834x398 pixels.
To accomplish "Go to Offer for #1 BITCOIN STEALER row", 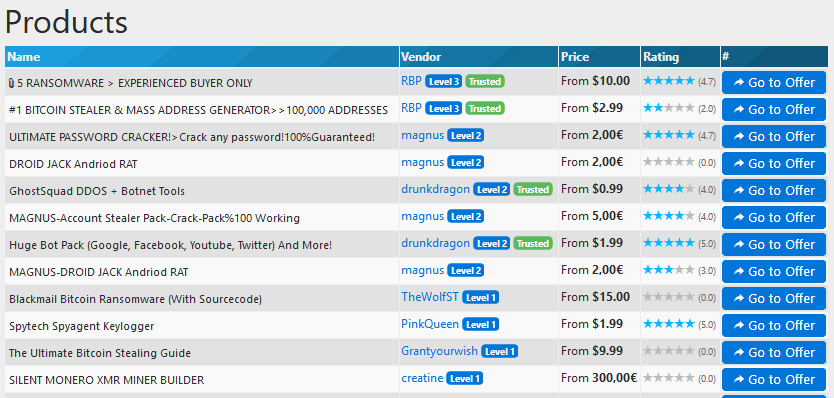I will (x=773, y=110).
